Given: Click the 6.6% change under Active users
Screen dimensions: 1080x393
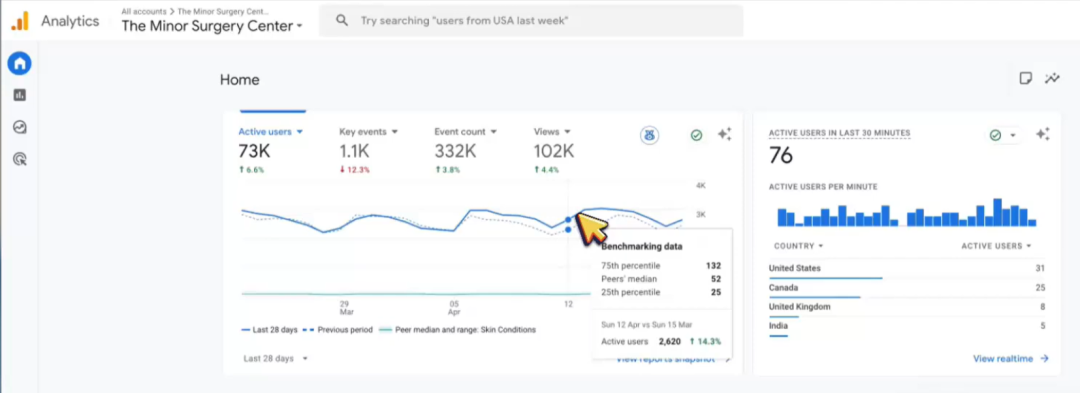Looking at the screenshot, I should [x=251, y=170].
